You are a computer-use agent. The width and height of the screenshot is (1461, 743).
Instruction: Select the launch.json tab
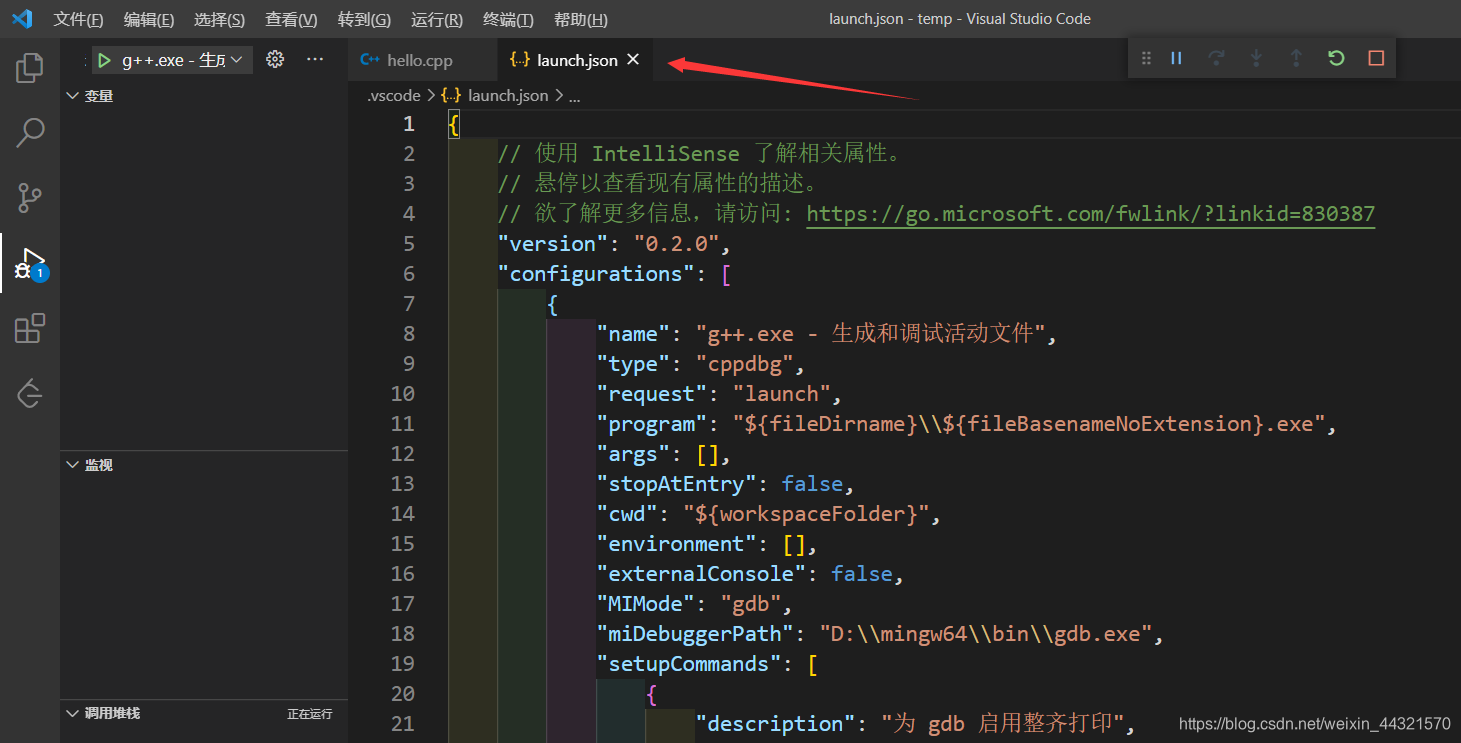[577, 60]
